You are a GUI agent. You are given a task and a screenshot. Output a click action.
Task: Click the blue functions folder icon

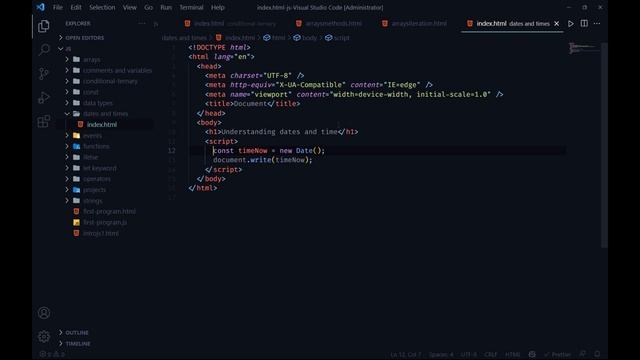76,146
